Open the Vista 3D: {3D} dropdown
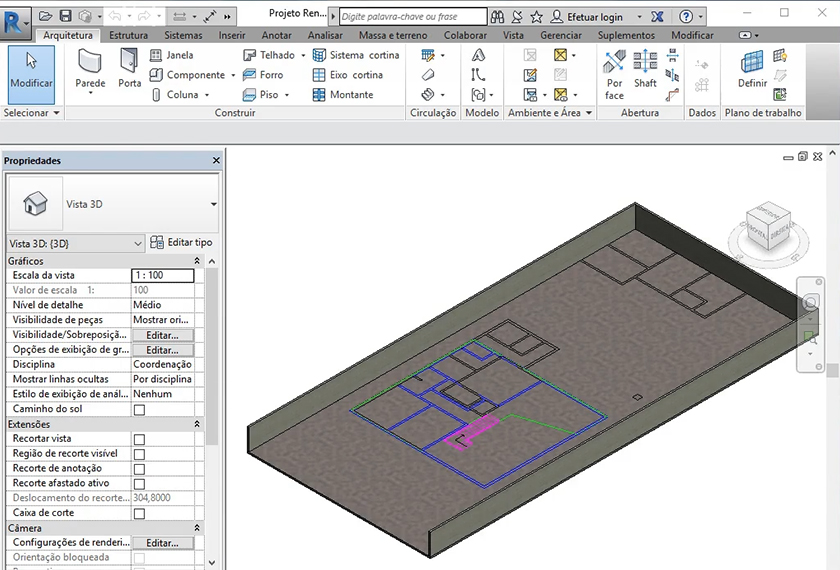The width and height of the screenshot is (840, 570). click(76, 243)
